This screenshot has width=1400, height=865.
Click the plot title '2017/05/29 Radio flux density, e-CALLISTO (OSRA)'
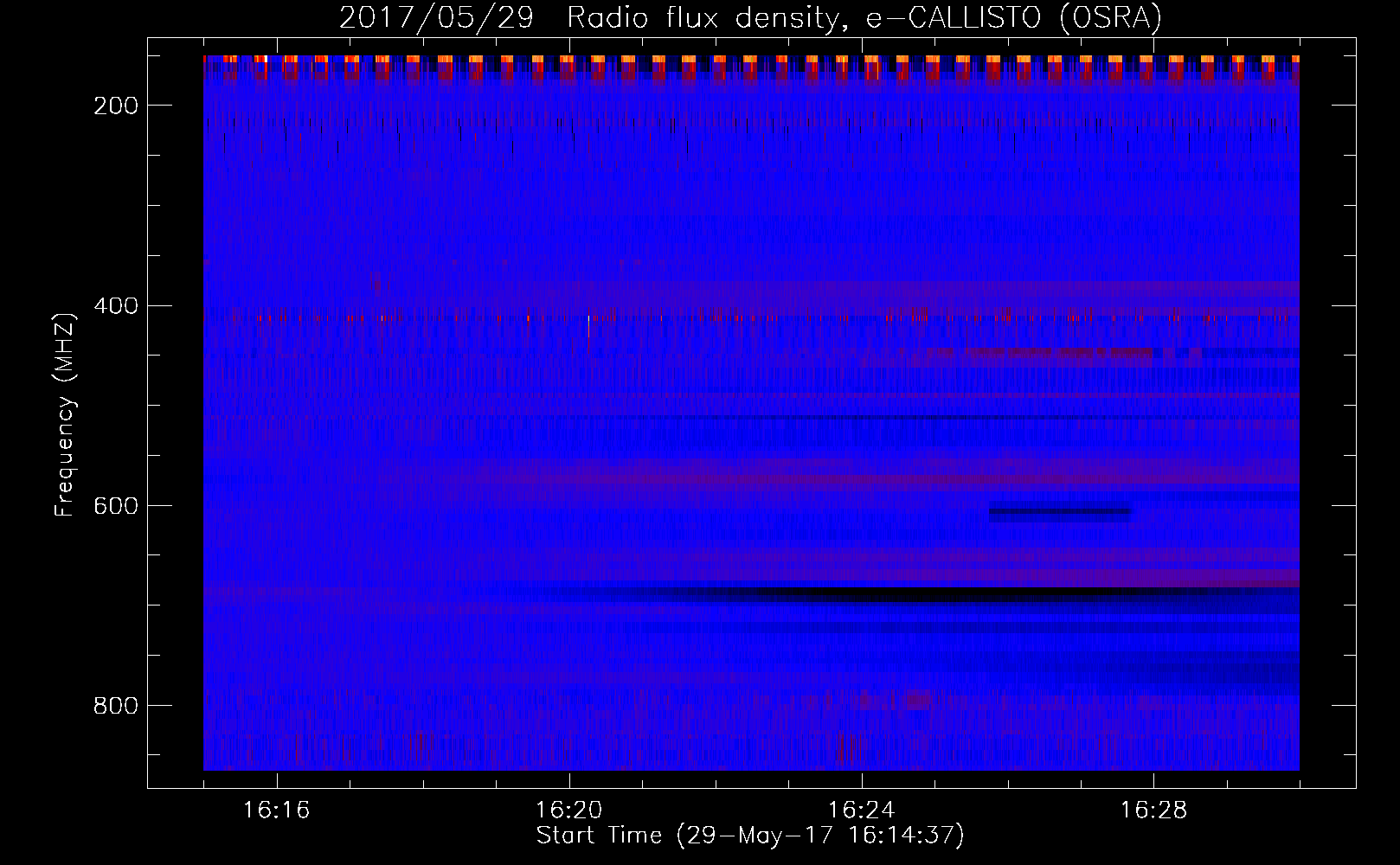[x=750, y=17]
